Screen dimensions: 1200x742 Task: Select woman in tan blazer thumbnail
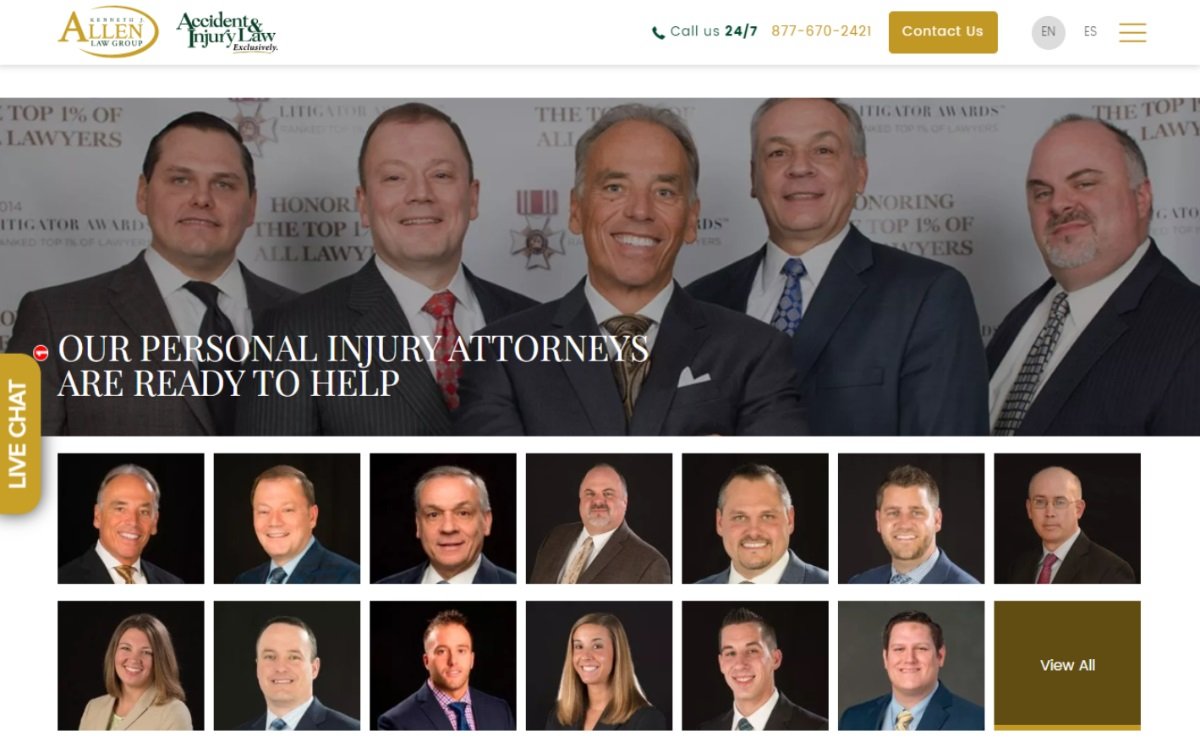[131, 665]
